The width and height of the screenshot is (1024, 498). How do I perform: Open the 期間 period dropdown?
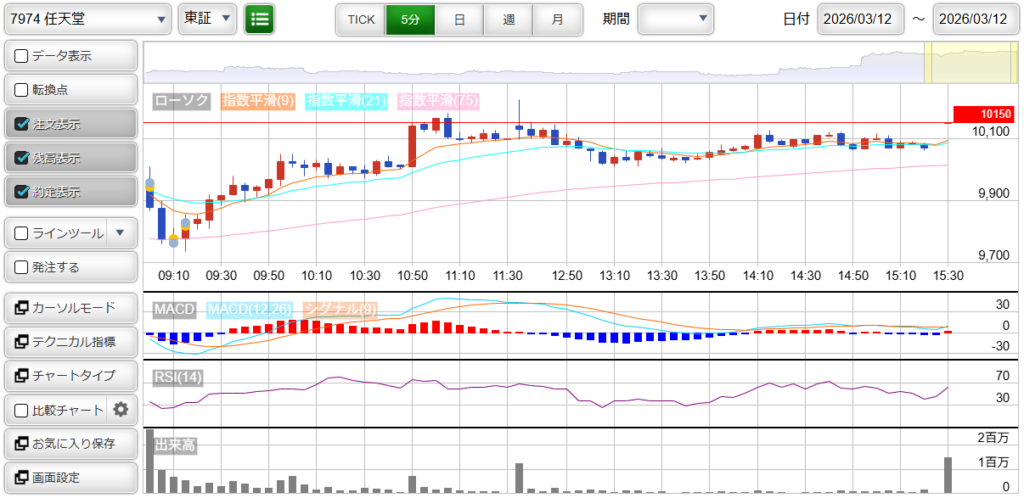point(676,18)
